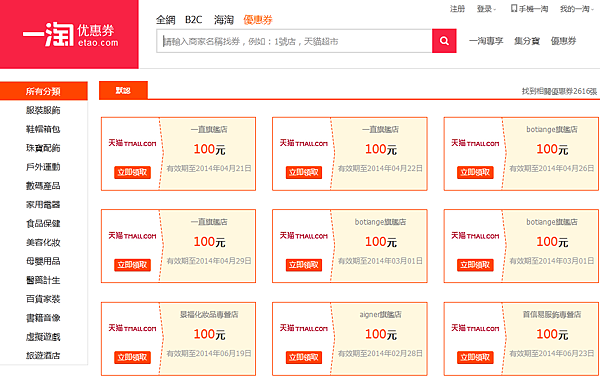The width and height of the screenshot is (600, 378).
Task: Select 所有分類 category header
Action: 43,91
